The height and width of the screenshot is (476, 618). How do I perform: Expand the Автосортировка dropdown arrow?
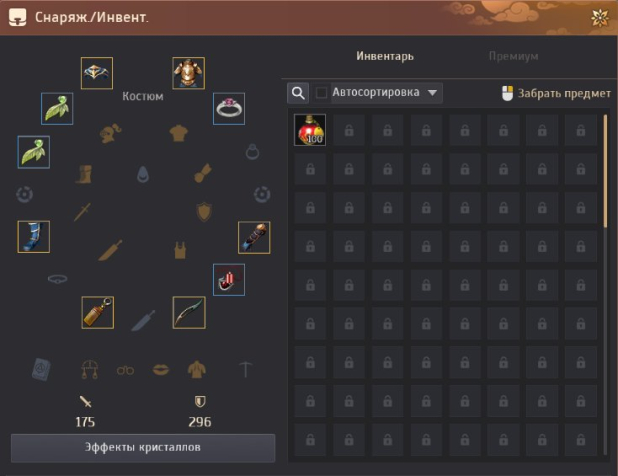tap(432, 93)
